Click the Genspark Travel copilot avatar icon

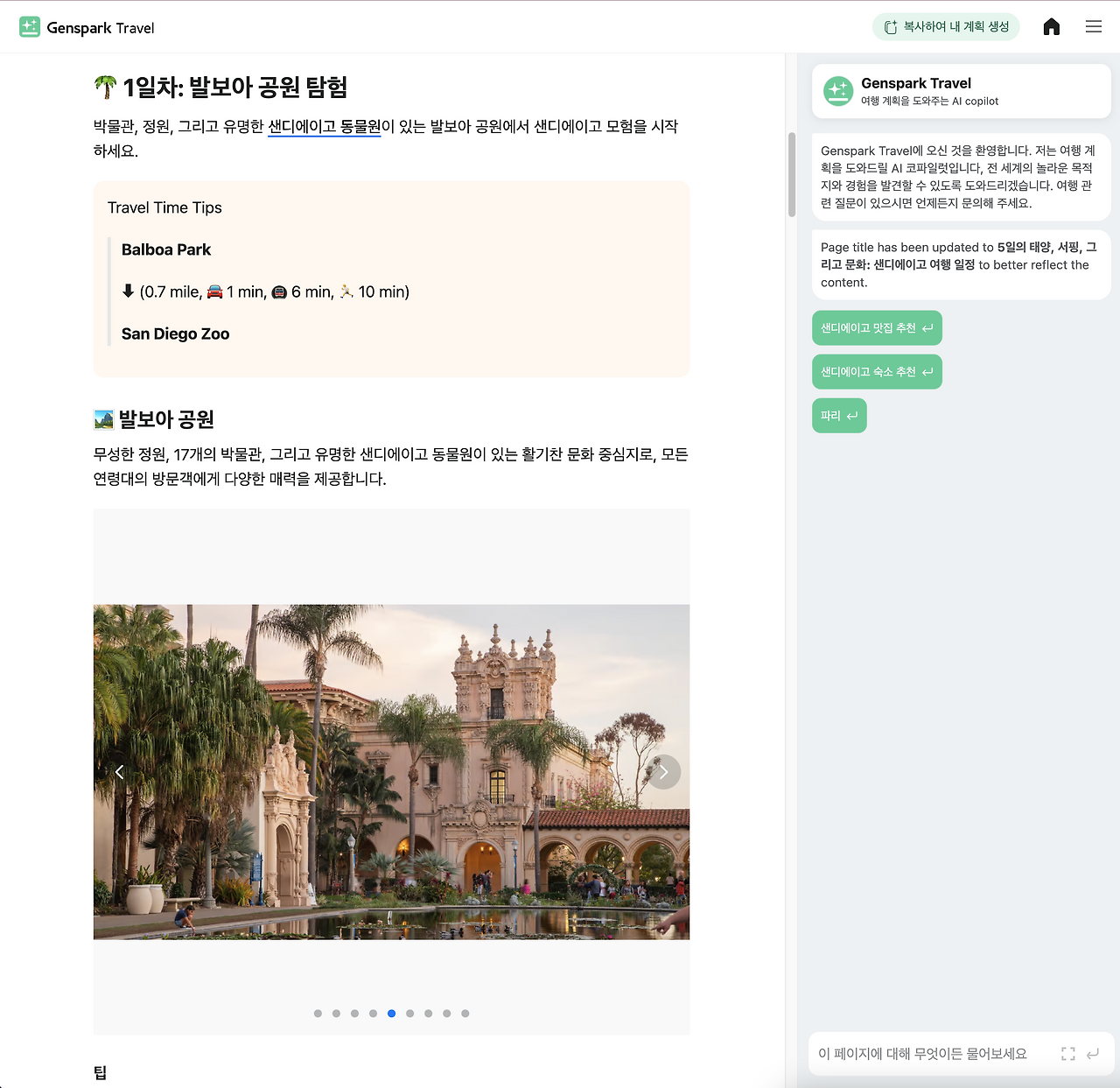(837, 91)
